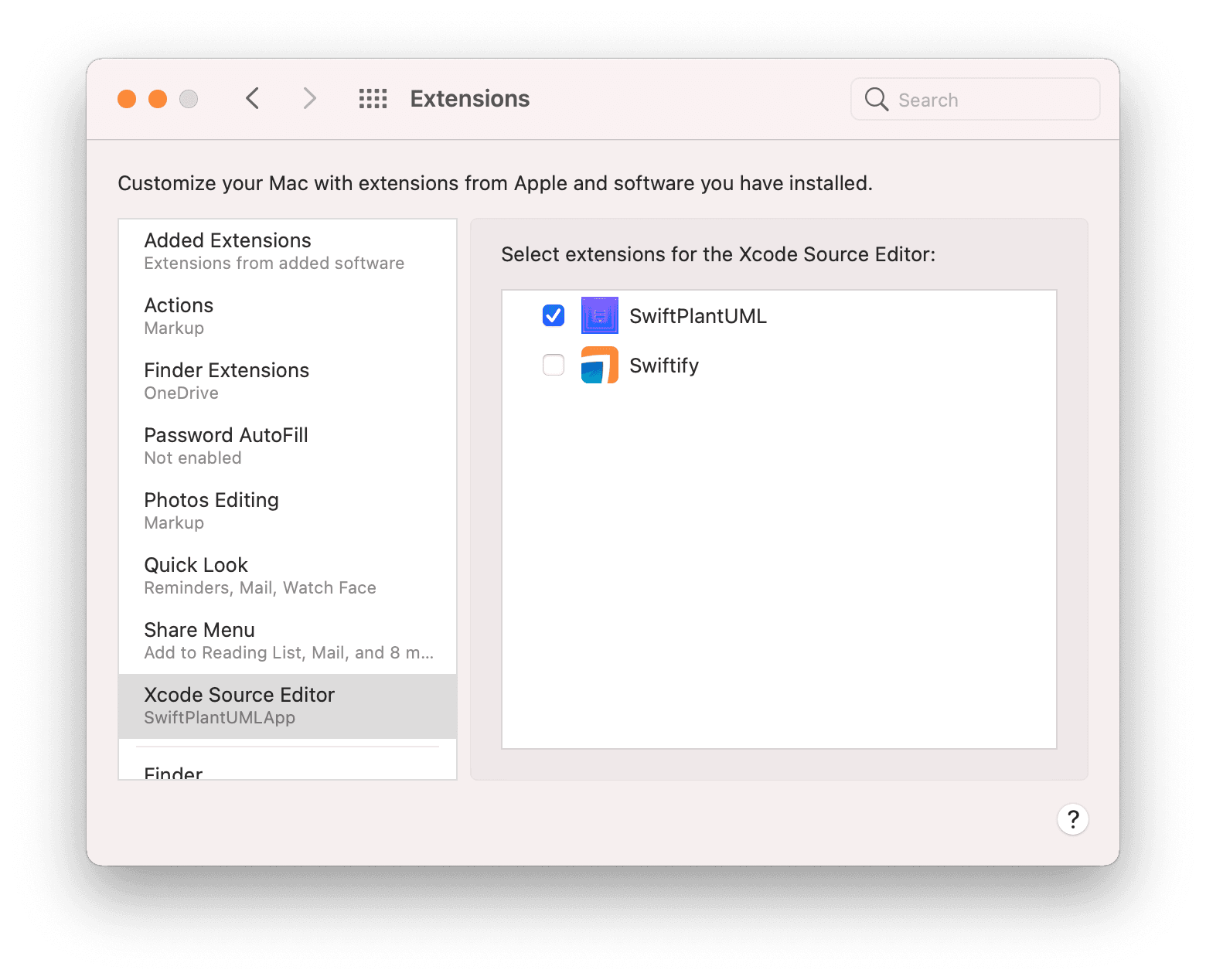Click the orange minimize traffic light
Image resolution: width=1206 pixels, height=980 pixels.
pos(157,99)
